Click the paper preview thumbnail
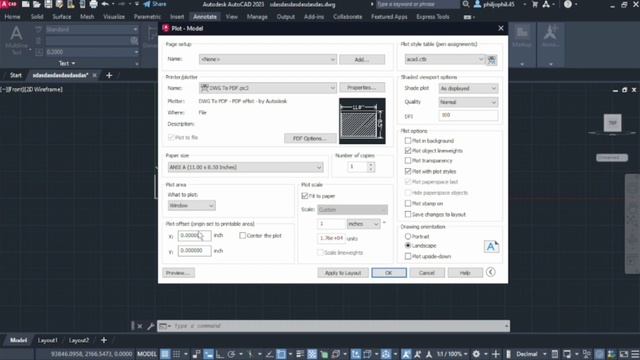This screenshot has height=360, width=640. click(362, 121)
